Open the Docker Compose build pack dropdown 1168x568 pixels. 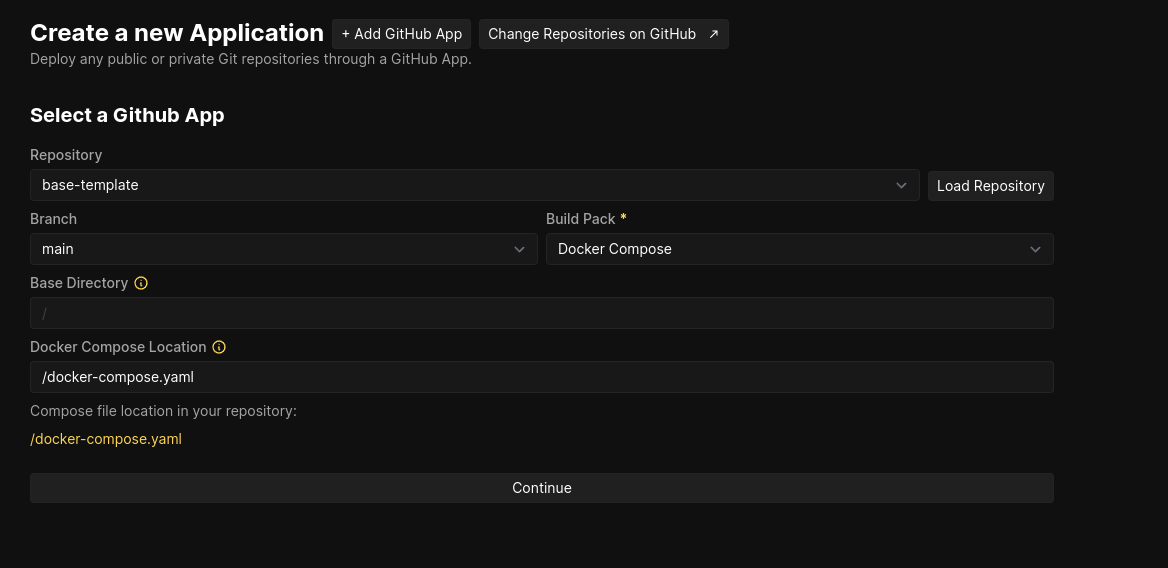(x=798, y=249)
